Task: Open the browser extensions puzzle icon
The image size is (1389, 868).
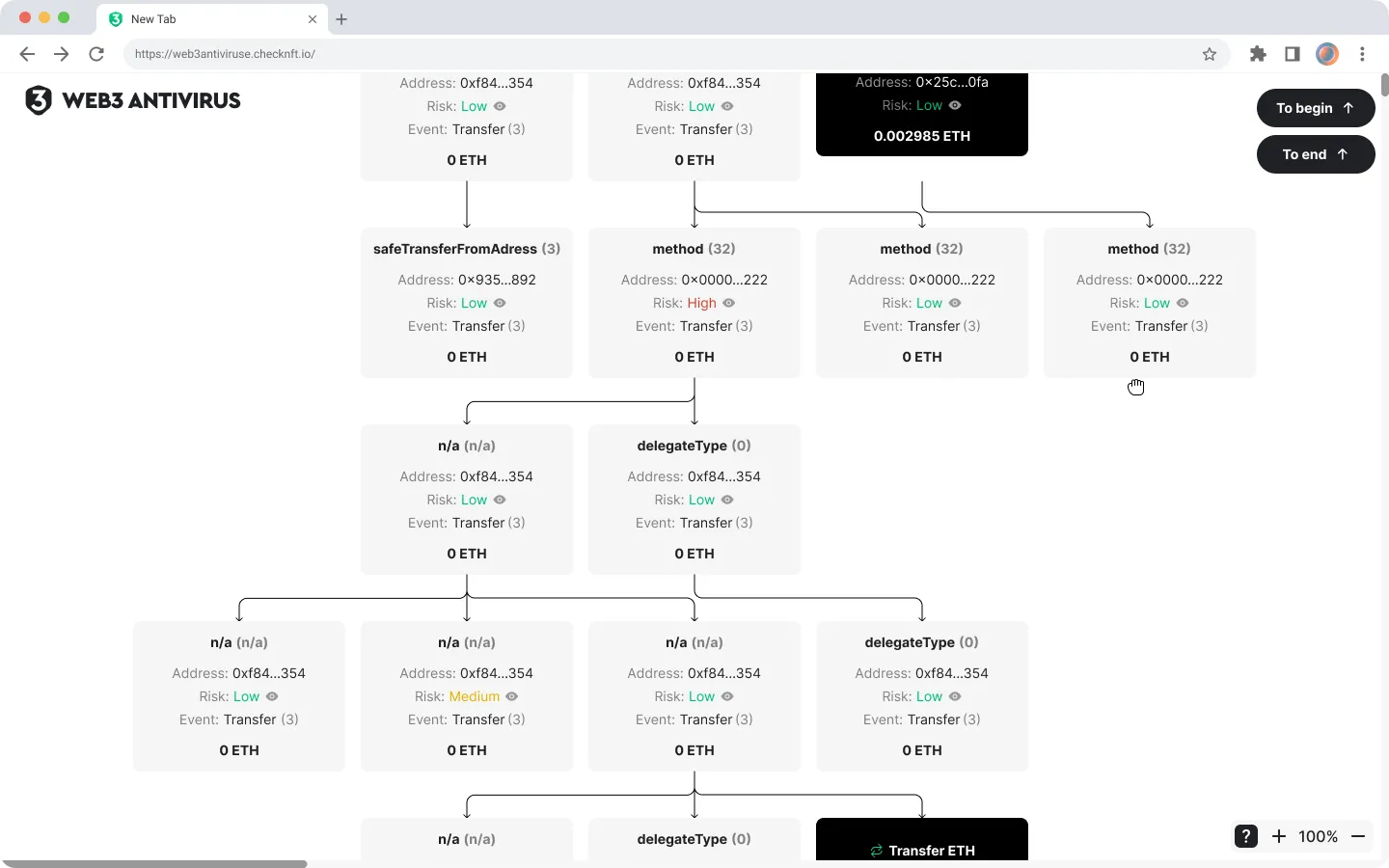Action: [x=1258, y=54]
